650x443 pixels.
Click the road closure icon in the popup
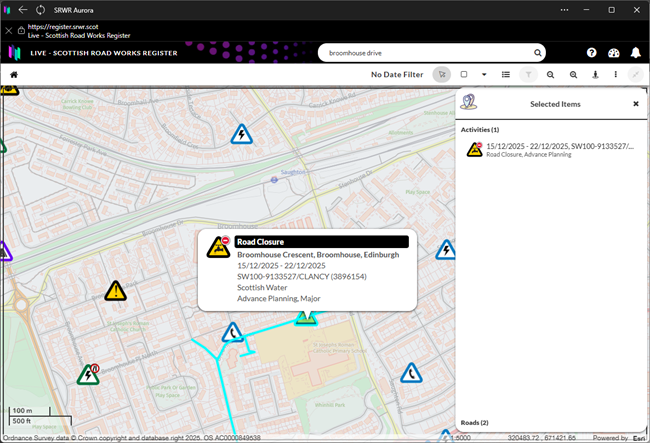[x=218, y=247]
